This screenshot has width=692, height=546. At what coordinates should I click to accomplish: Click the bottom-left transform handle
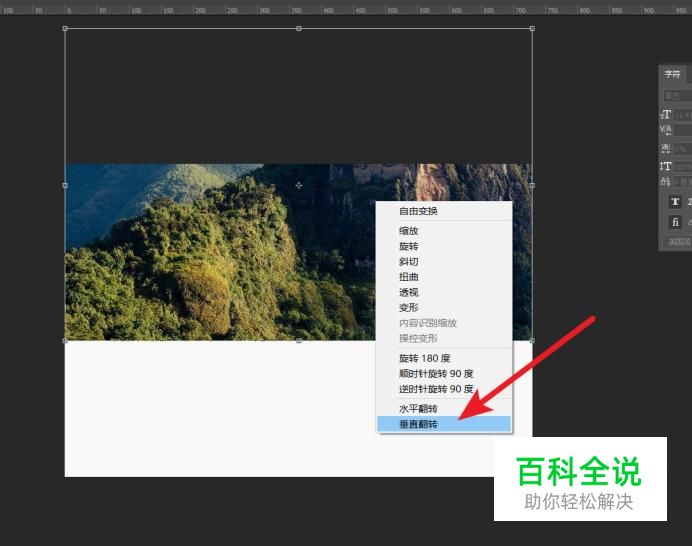tap(65, 340)
